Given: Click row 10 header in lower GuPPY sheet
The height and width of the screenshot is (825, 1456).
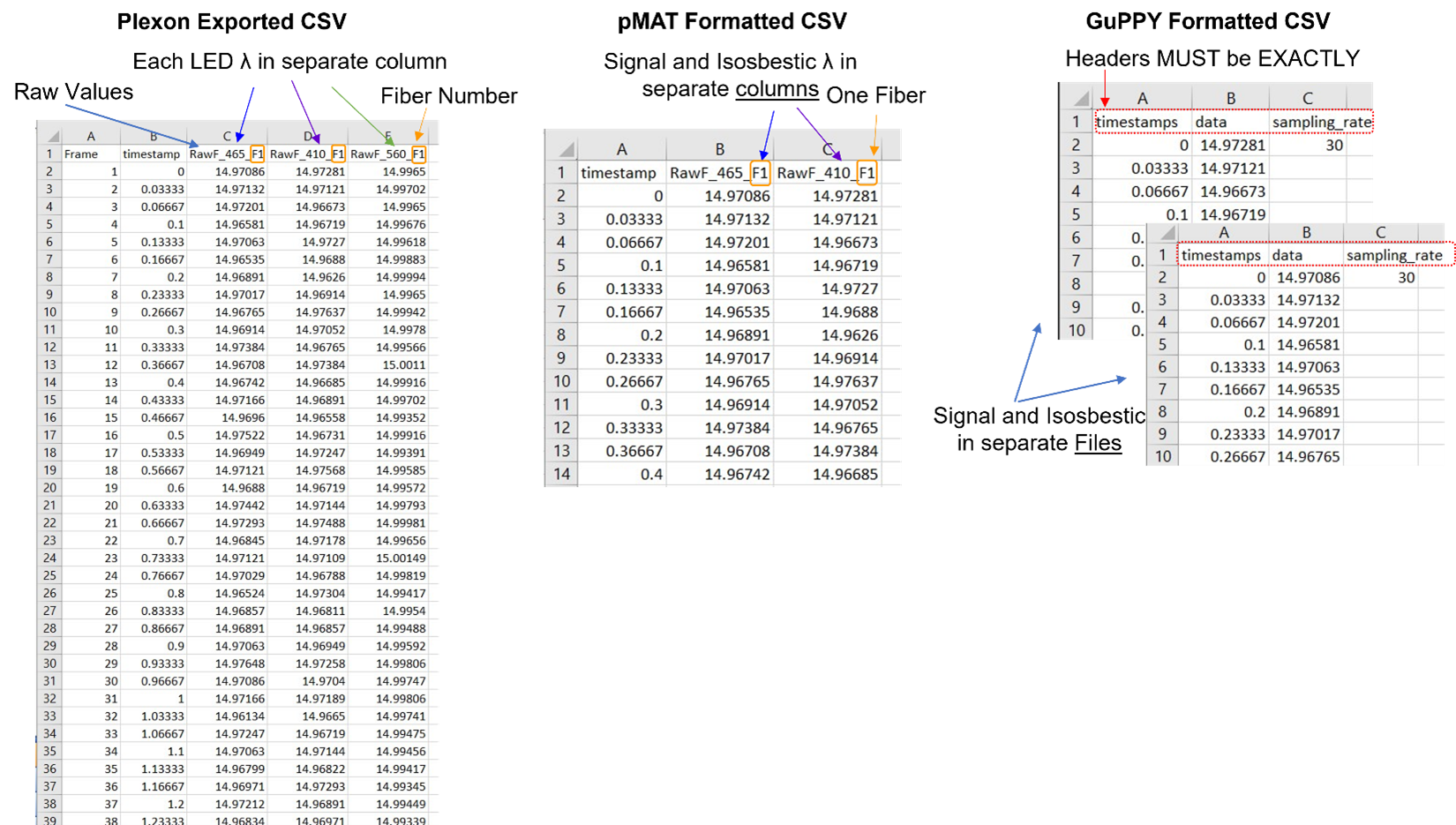Looking at the screenshot, I should click(1163, 456).
